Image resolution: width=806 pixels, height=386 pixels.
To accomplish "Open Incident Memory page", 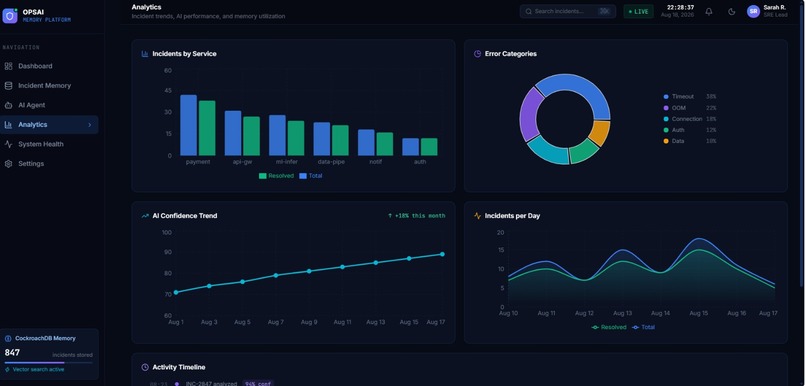I will (49, 86).
